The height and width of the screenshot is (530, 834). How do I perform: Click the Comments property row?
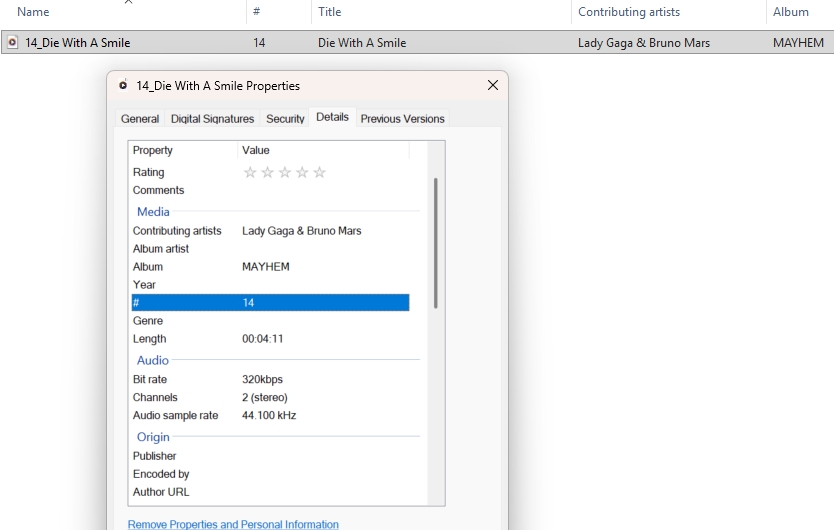click(270, 190)
